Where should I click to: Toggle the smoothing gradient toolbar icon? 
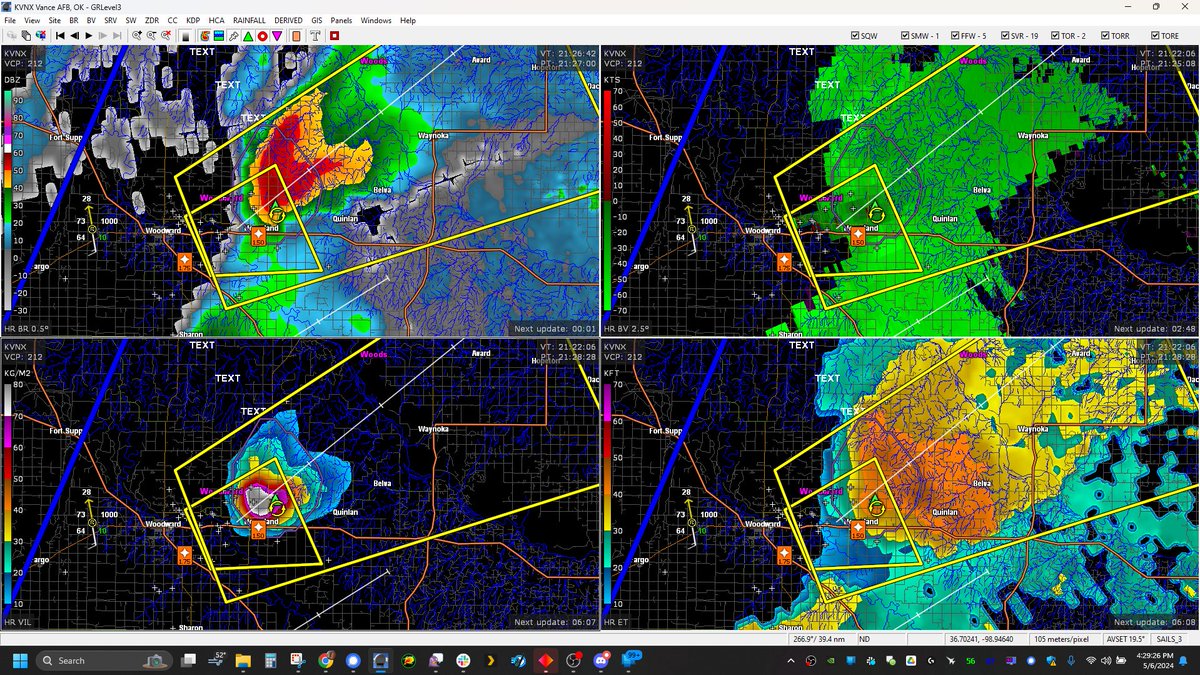(x=186, y=36)
